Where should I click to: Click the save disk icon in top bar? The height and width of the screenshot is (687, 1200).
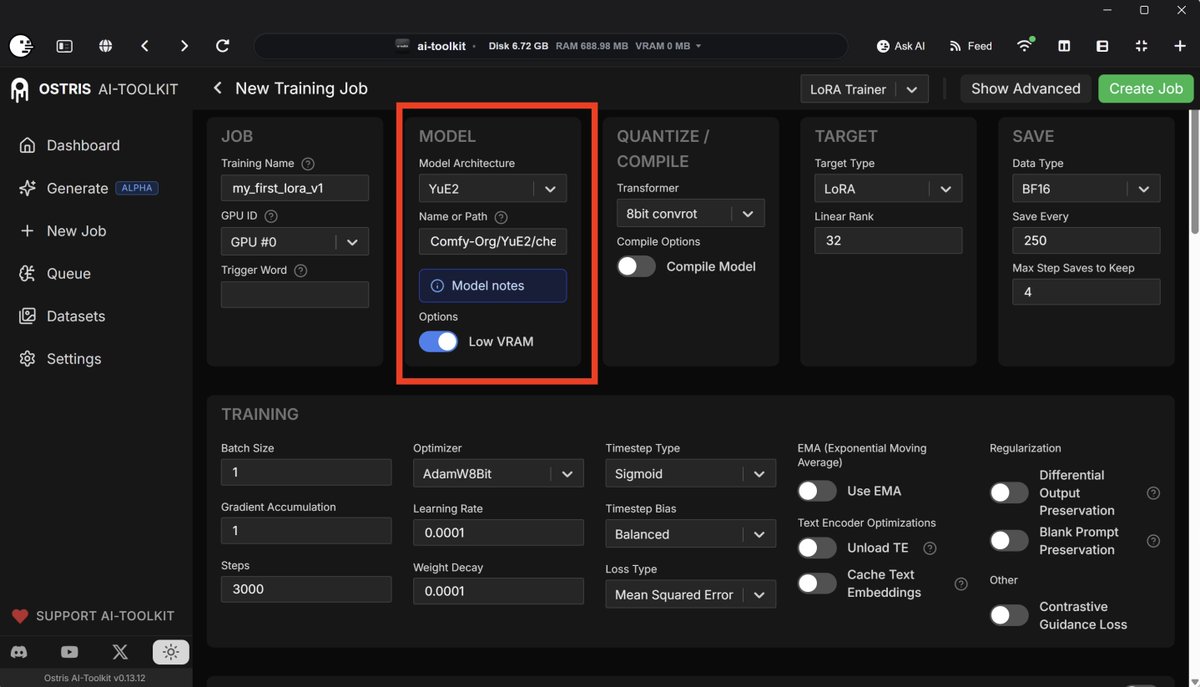[1102, 46]
